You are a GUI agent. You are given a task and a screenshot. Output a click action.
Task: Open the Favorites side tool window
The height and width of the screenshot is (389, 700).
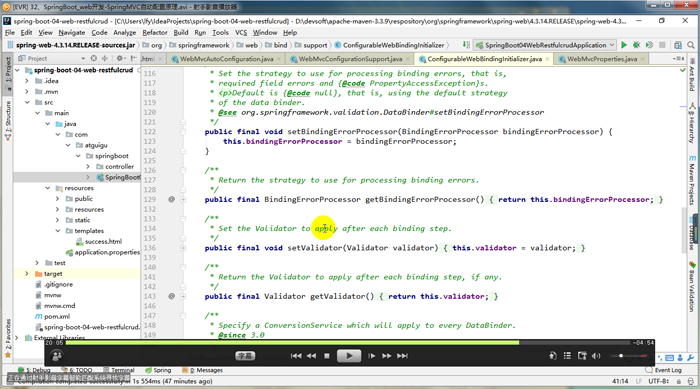click(8, 338)
